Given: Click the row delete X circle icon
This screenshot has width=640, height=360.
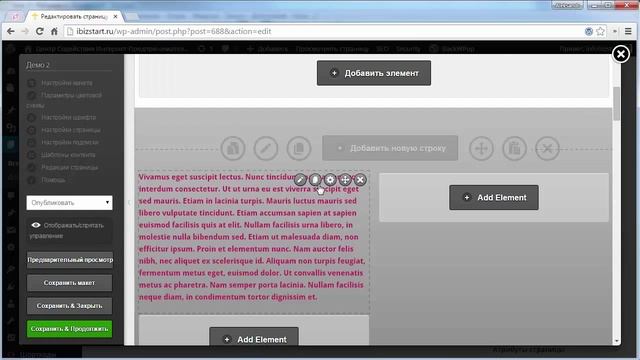Looking at the screenshot, I should click(x=547, y=148).
